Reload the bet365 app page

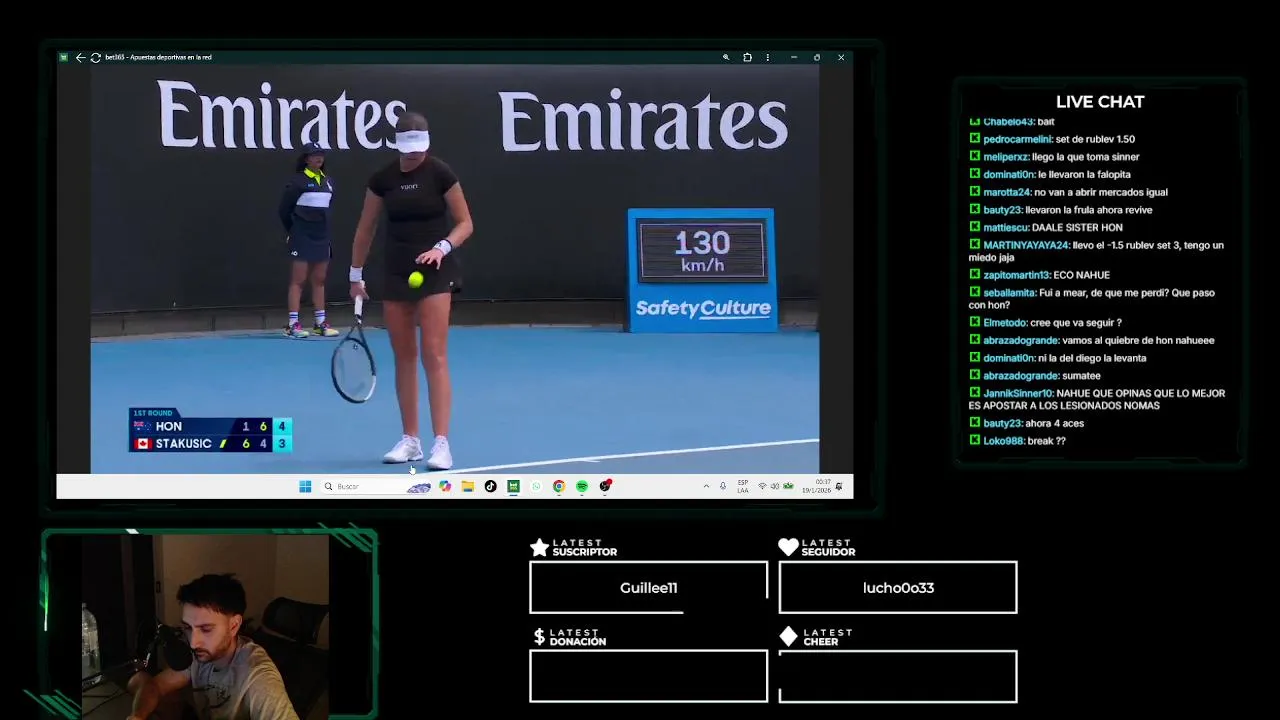pos(95,57)
